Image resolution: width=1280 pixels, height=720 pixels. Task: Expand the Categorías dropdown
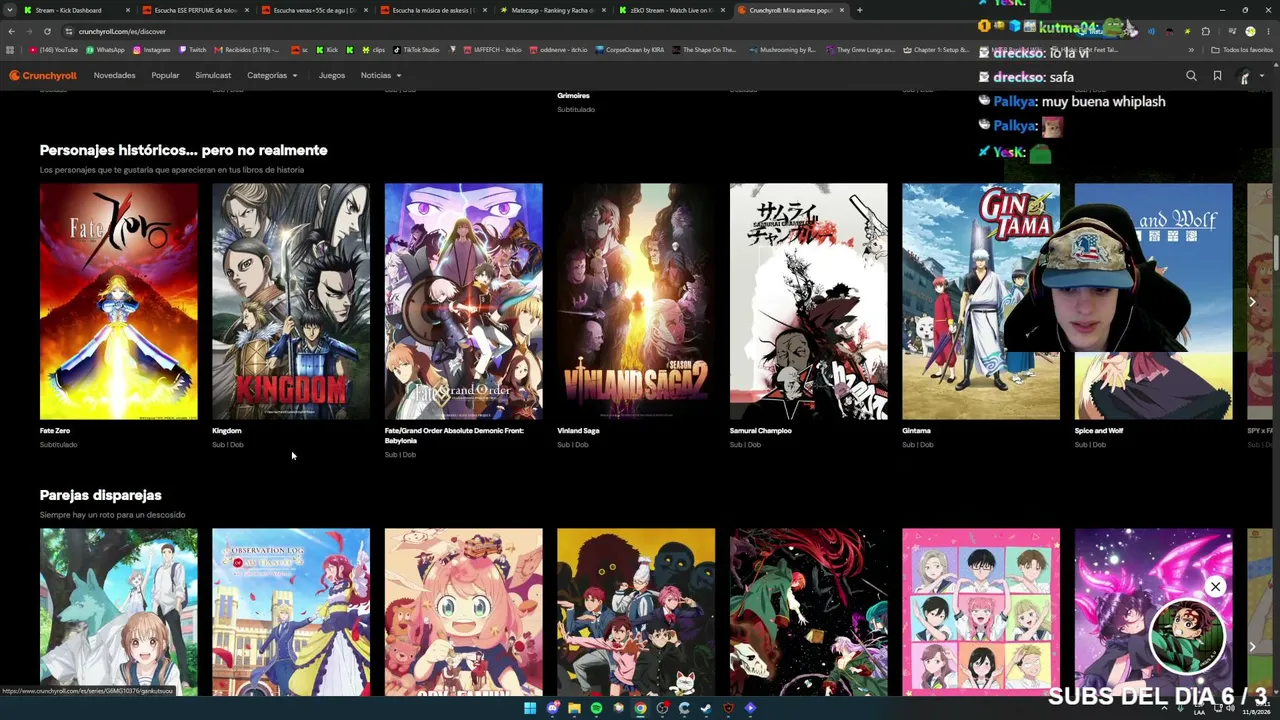[x=272, y=75]
